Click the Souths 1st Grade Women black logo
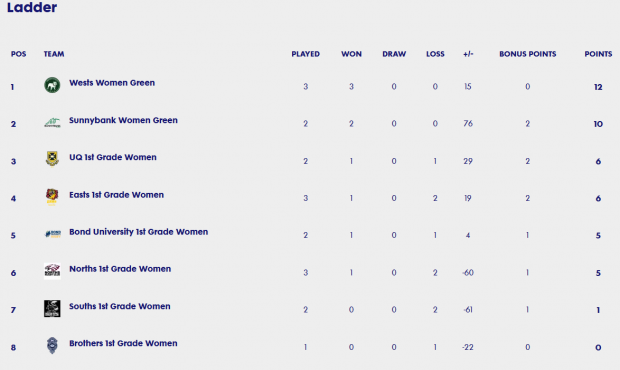This screenshot has width=620, height=370. pyautogui.click(x=52, y=308)
